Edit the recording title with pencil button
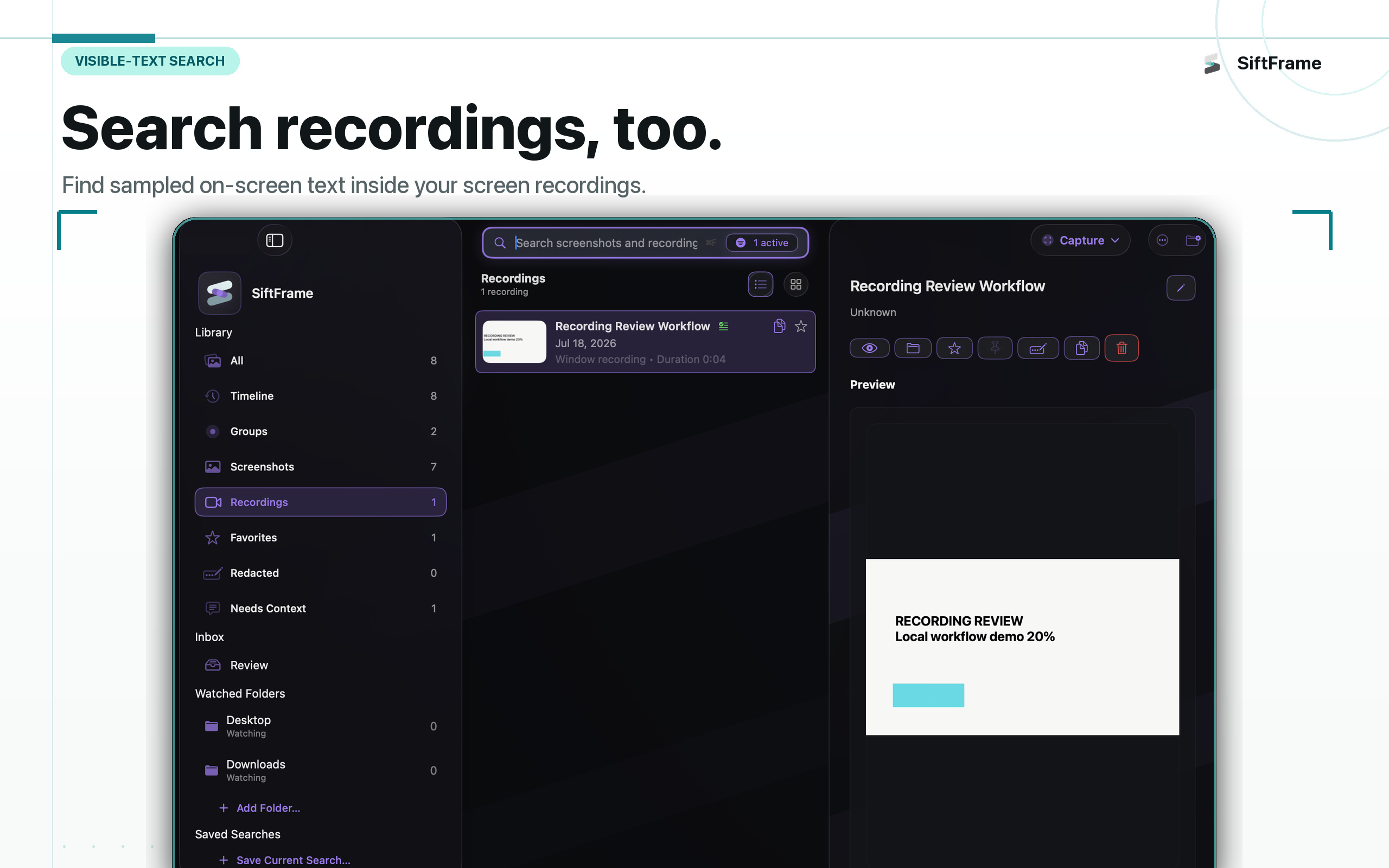This screenshot has width=1389, height=868. point(1181,288)
